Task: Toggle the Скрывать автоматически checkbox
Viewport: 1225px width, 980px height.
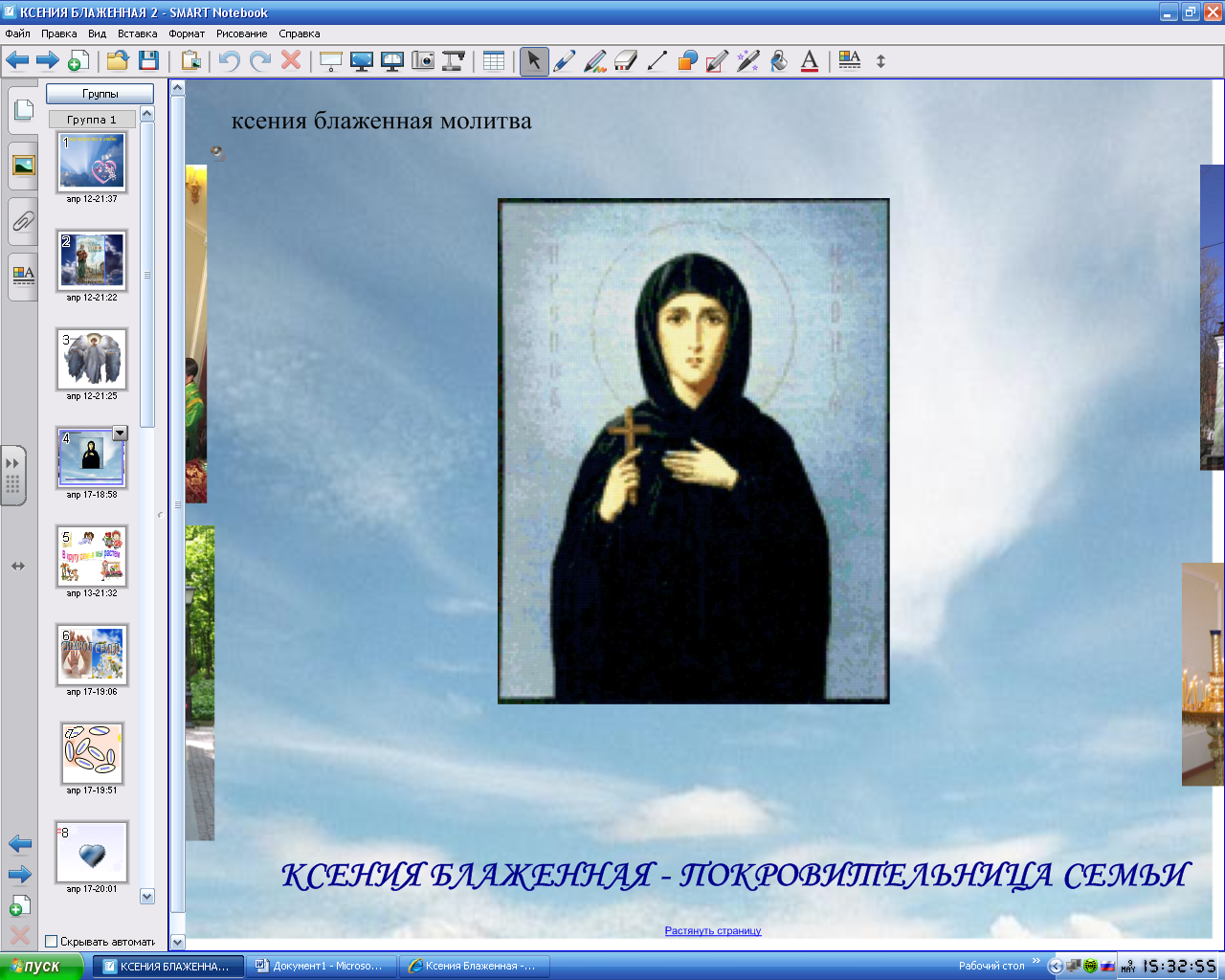Action: pos(52,942)
